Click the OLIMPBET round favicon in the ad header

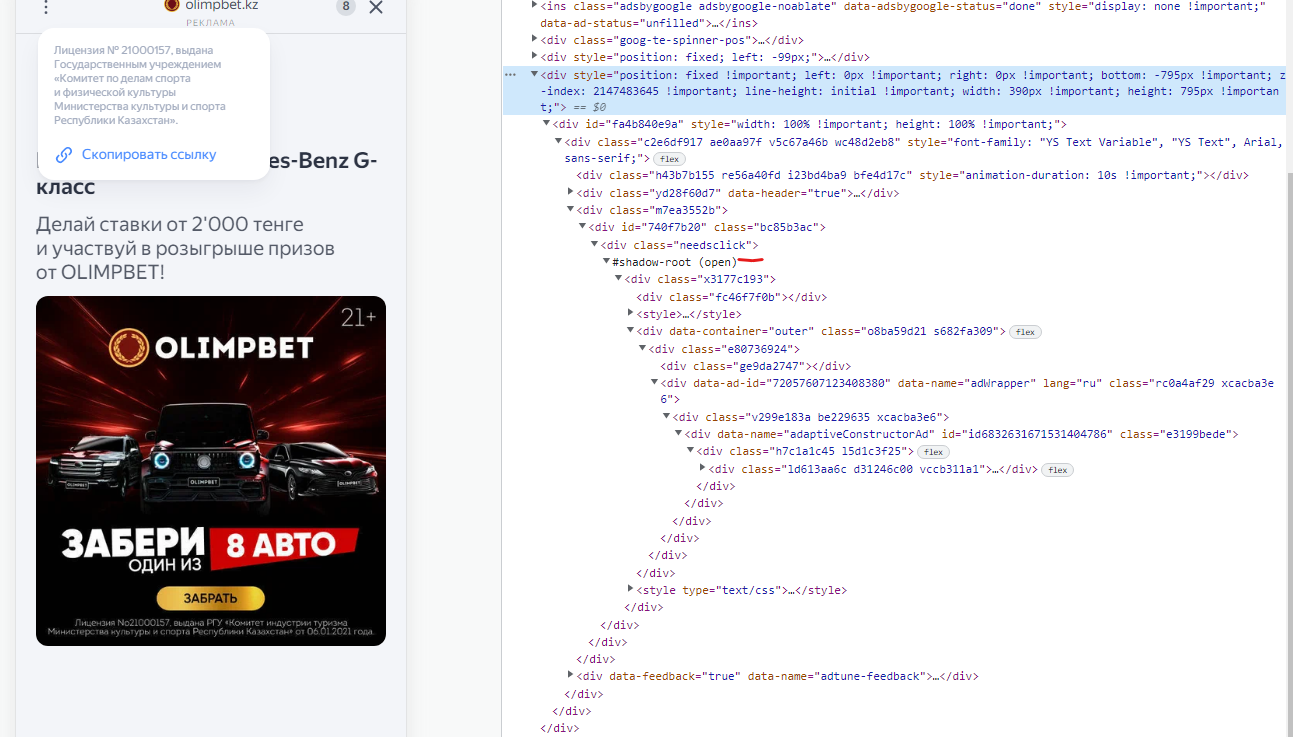pyautogui.click(x=171, y=5)
